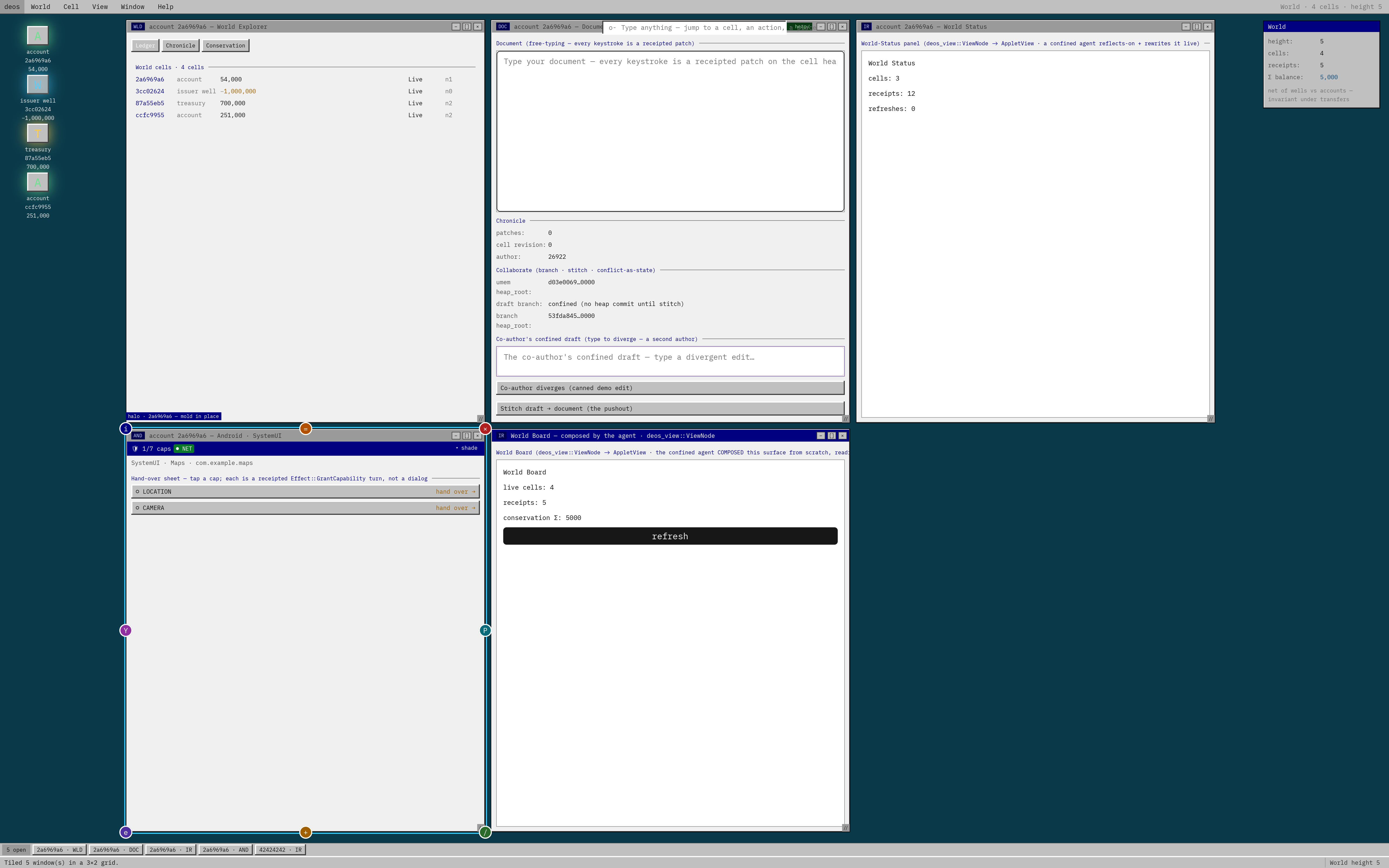Image resolution: width=1389 pixels, height=868 pixels.
Task: Click the green '/' halo handle
Action: click(485, 832)
